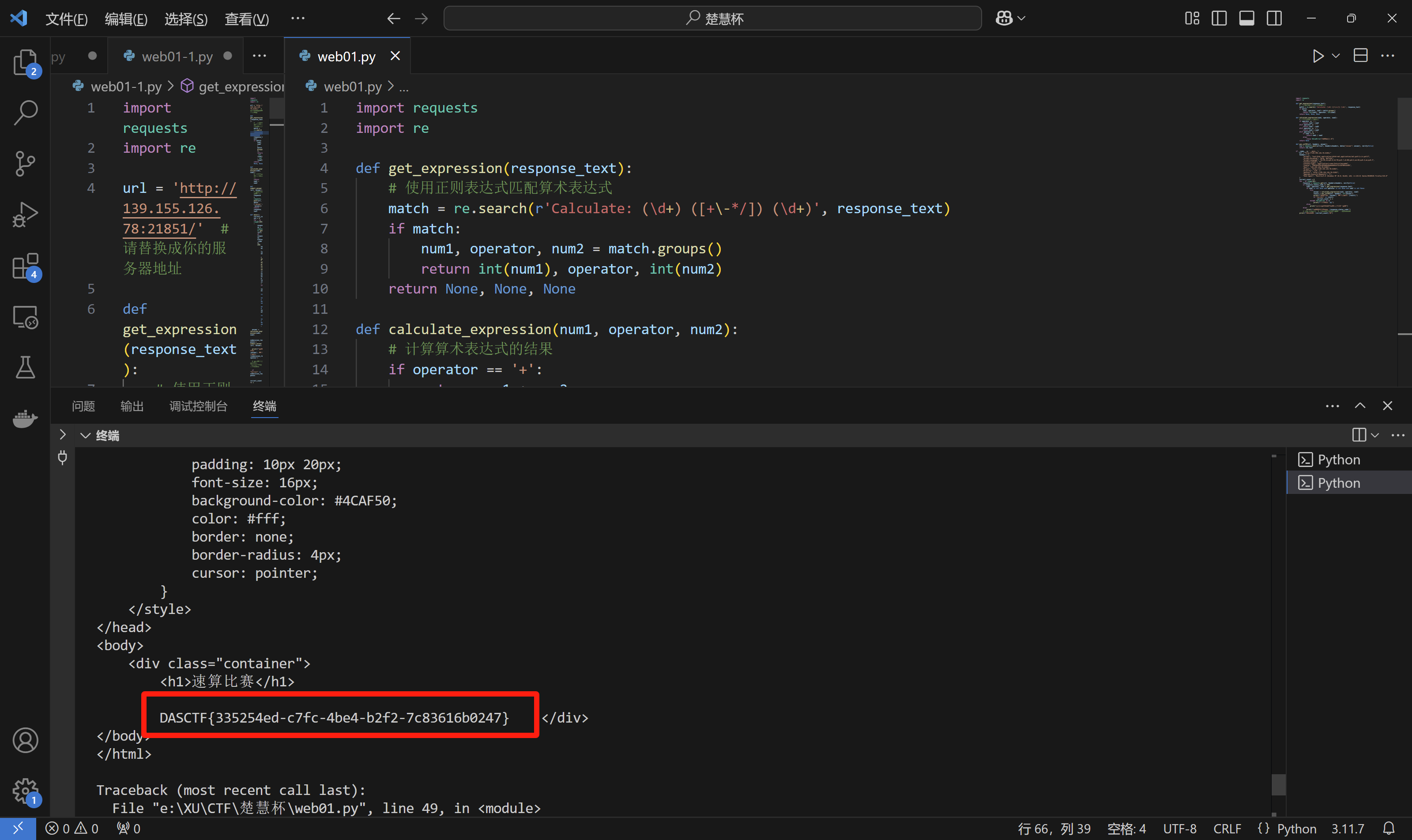Expand the Copilot dropdown chevron
Image resolution: width=1412 pixels, height=840 pixels.
1021,19
